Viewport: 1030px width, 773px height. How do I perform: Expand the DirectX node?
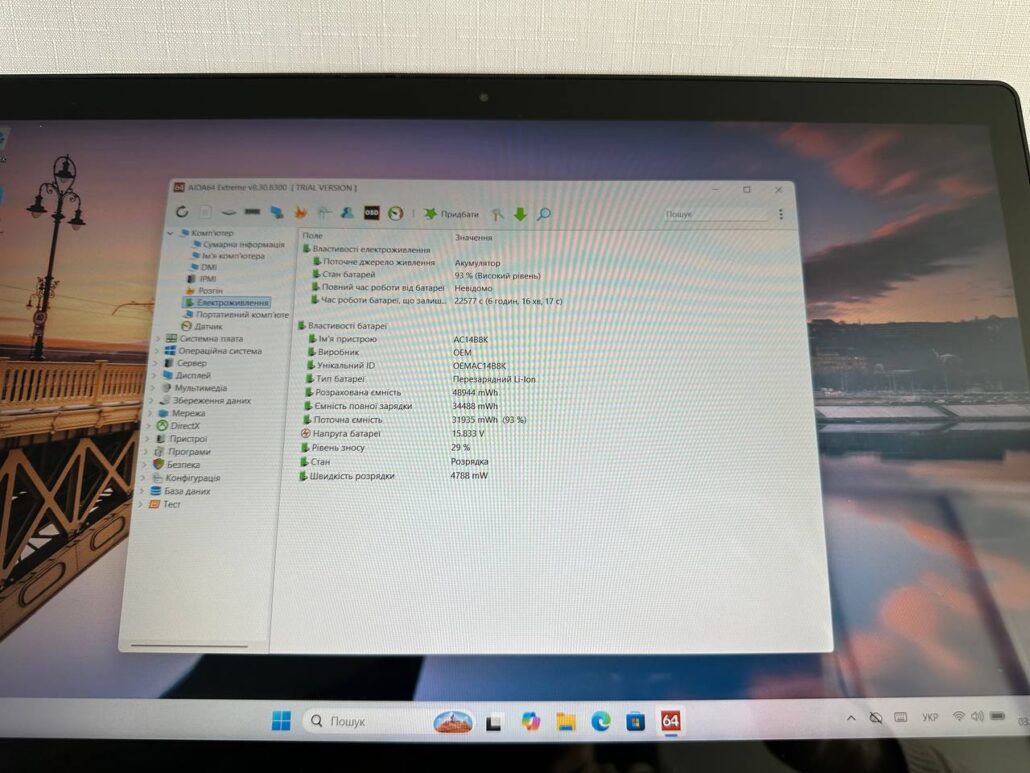click(150, 426)
